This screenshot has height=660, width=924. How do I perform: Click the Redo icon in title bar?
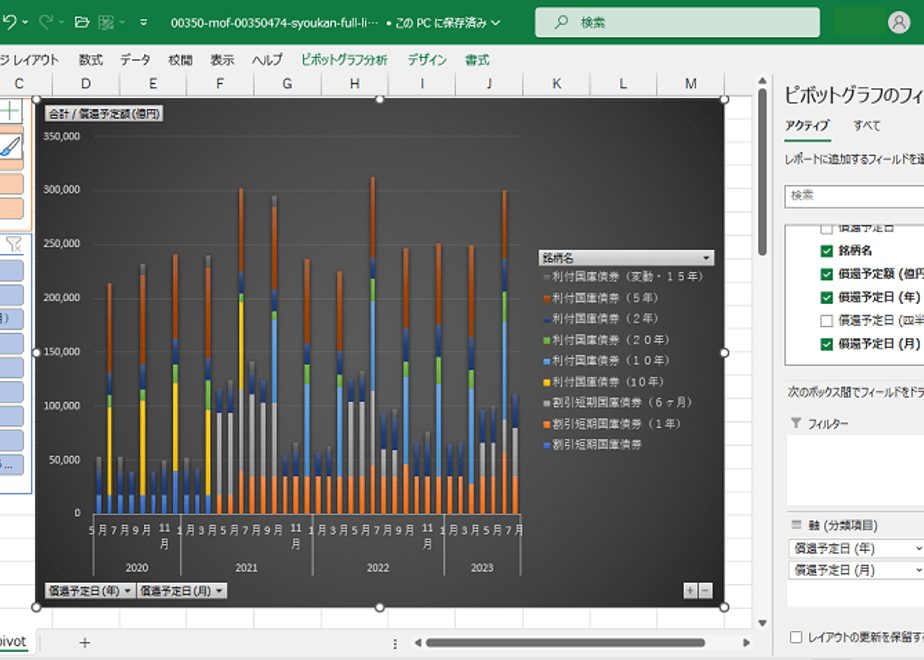45,22
